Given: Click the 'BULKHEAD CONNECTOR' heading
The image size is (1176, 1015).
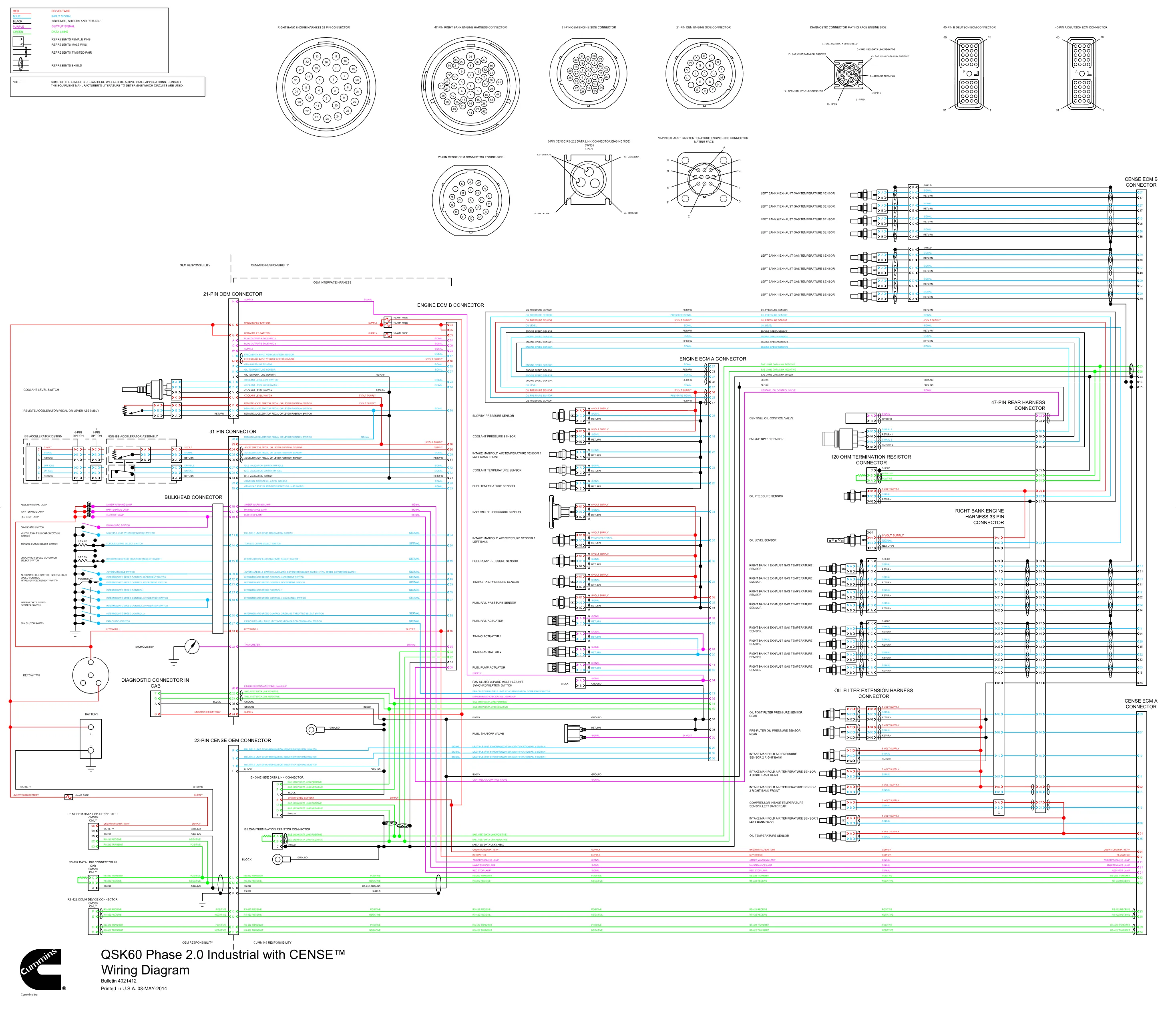Looking at the screenshot, I should [x=193, y=497].
